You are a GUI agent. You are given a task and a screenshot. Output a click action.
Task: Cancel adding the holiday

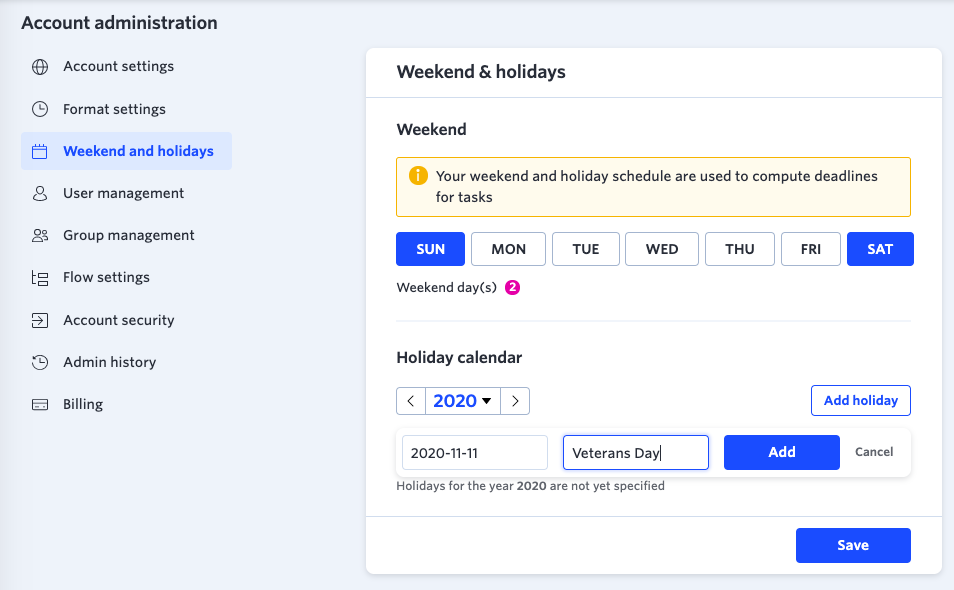pyautogui.click(x=874, y=452)
